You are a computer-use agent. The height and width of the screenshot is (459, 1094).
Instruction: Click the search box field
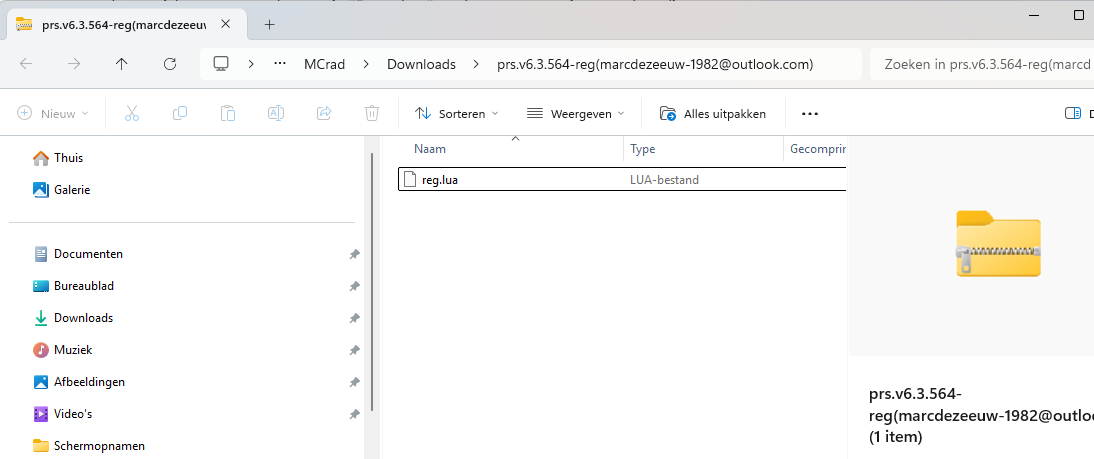(x=980, y=64)
